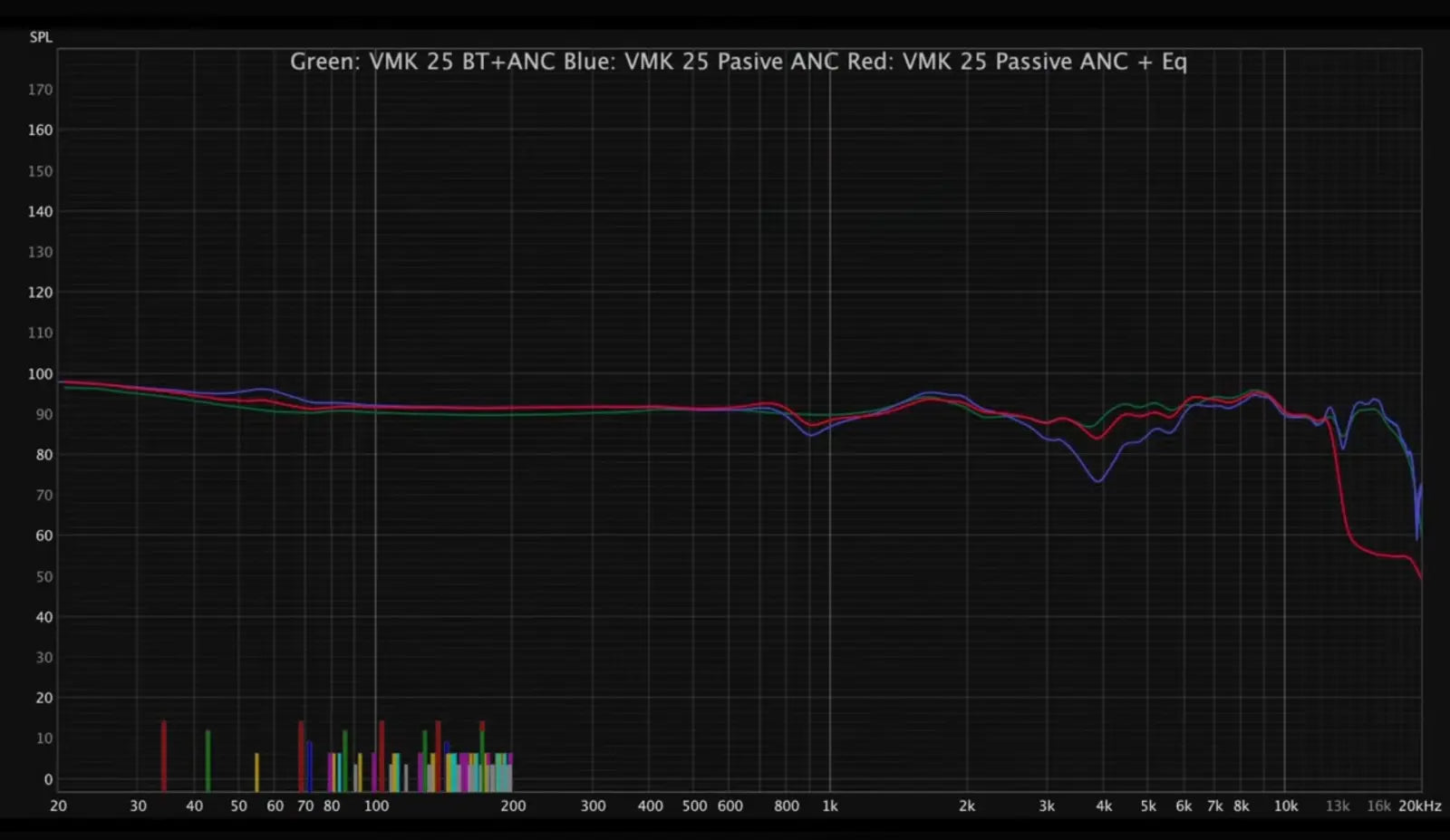Click the 7k label on the frequency axis
Viewport: 1450px width, 840px height.
[1214, 806]
